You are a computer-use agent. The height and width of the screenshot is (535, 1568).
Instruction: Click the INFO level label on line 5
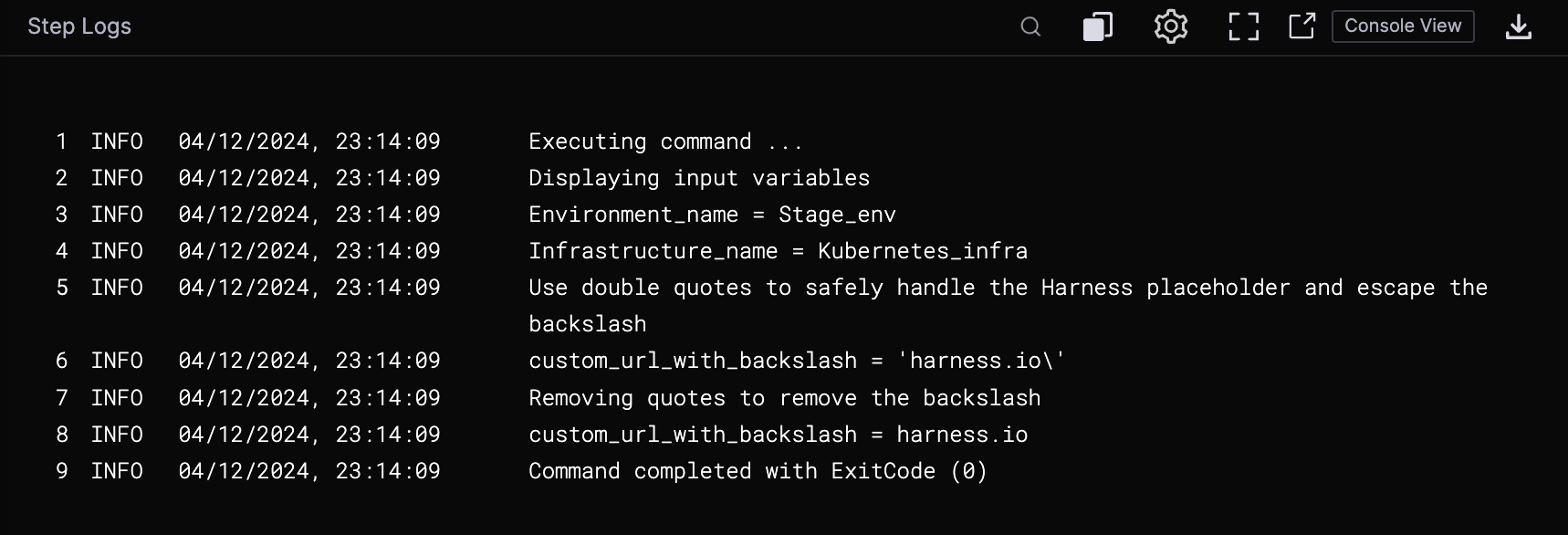(117, 288)
